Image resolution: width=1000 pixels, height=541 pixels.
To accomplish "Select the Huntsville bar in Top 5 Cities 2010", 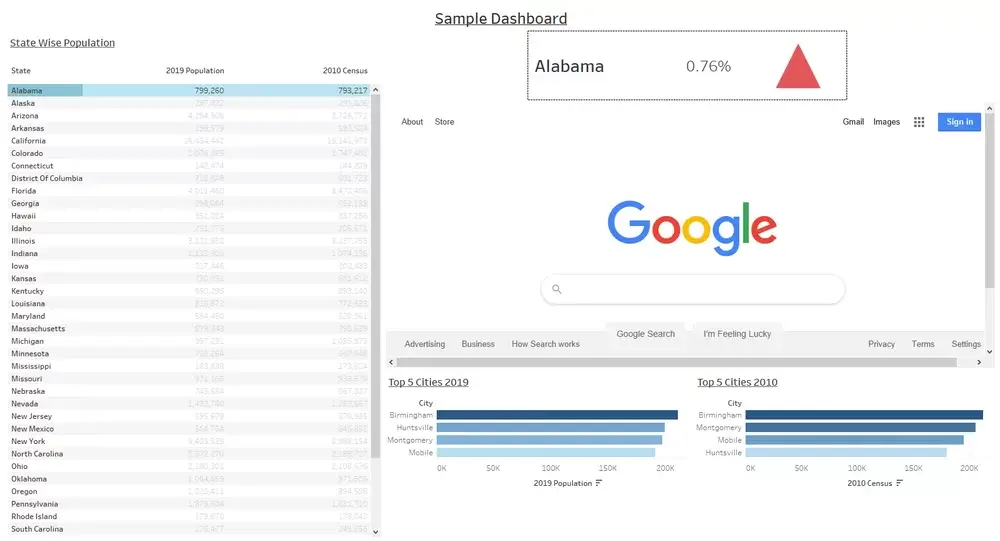I will [846, 452].
